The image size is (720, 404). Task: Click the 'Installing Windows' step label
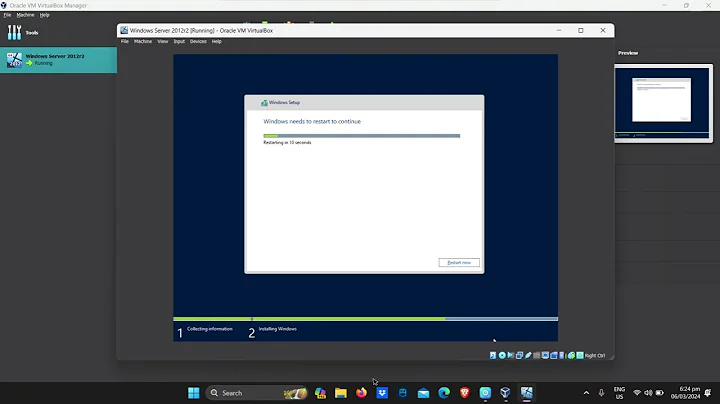point(277,329)
